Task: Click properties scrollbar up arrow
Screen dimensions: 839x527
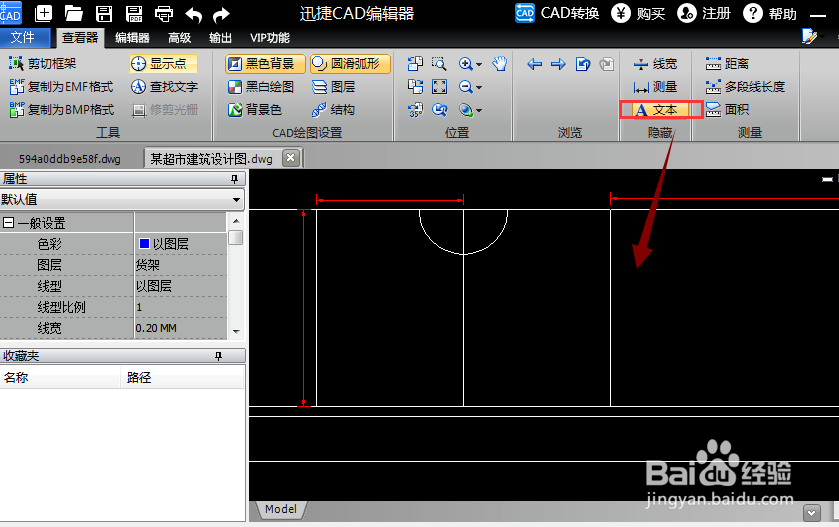Action: 236,221
